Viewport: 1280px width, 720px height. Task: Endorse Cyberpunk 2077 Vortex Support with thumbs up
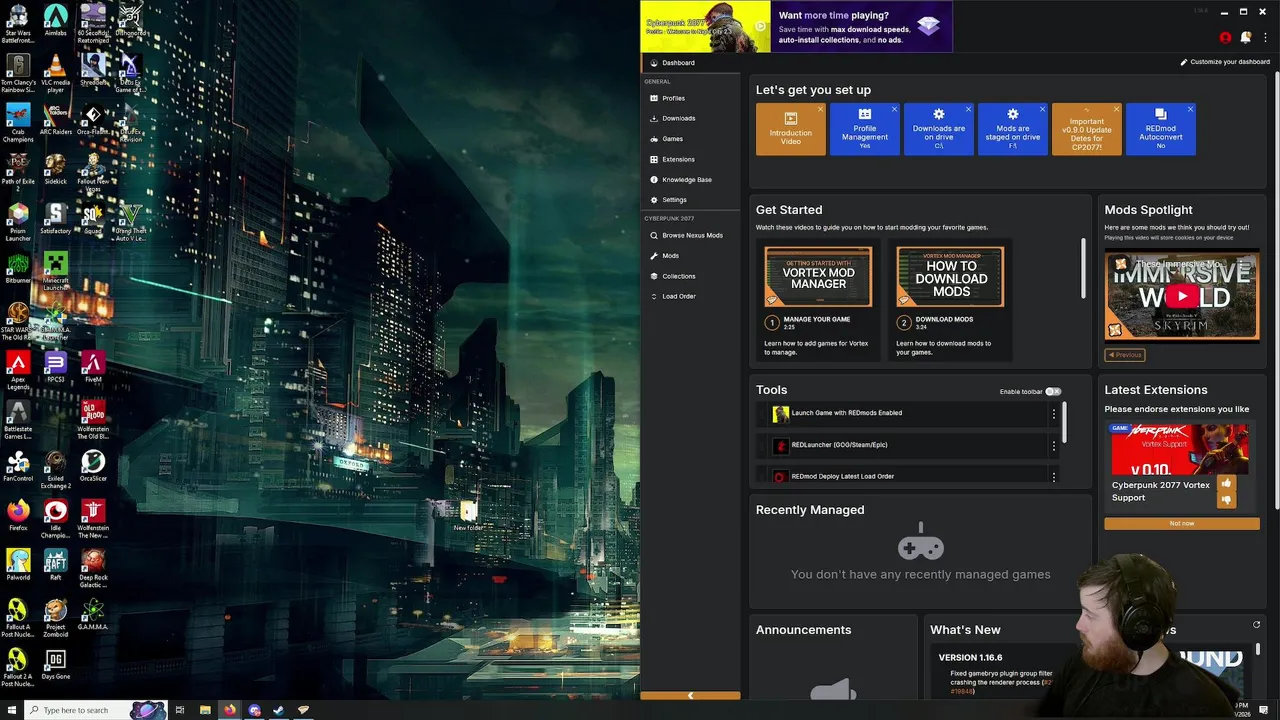coord(1227,484)
